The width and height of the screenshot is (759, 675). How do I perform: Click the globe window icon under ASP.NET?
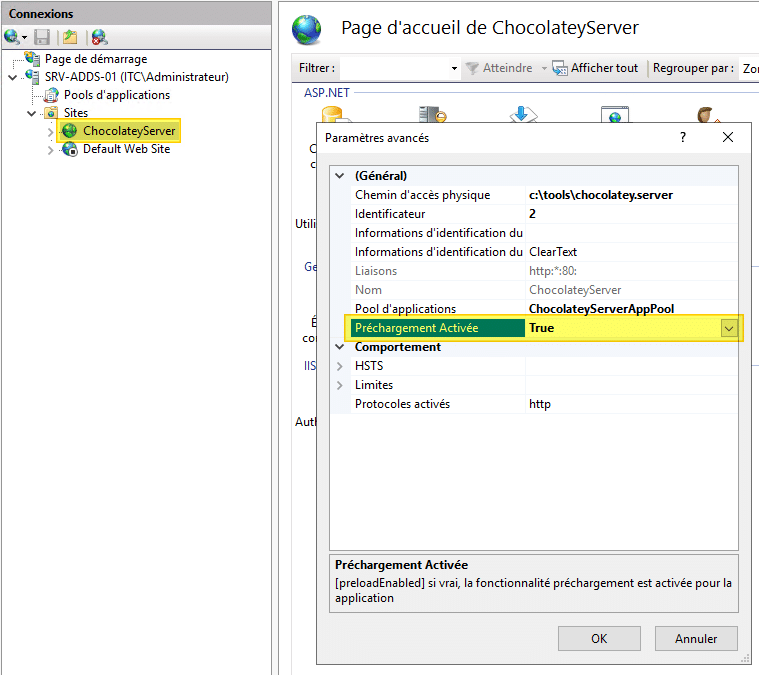tap(615, 114)
